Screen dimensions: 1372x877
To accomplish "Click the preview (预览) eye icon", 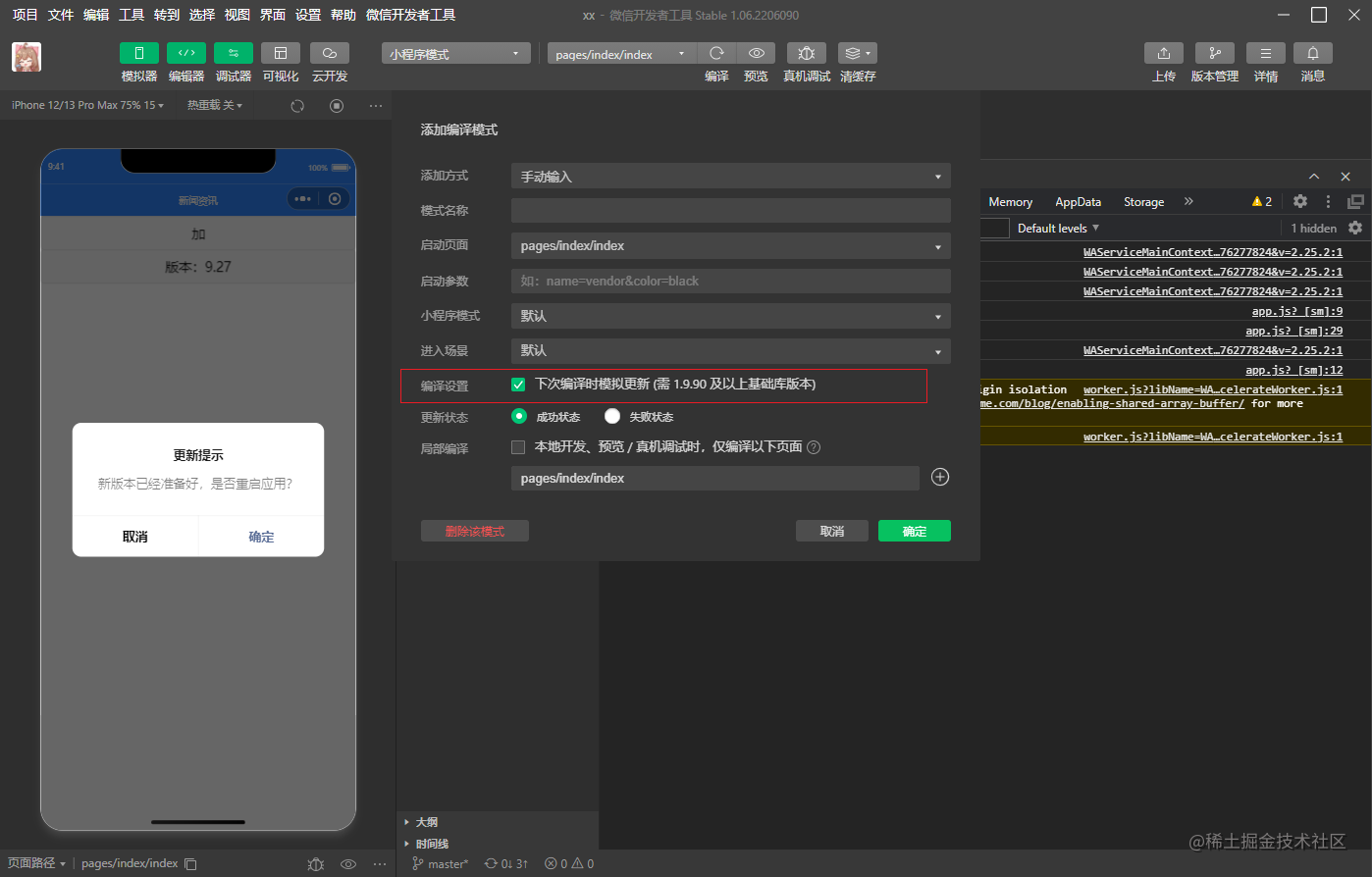I will point(756,53).
